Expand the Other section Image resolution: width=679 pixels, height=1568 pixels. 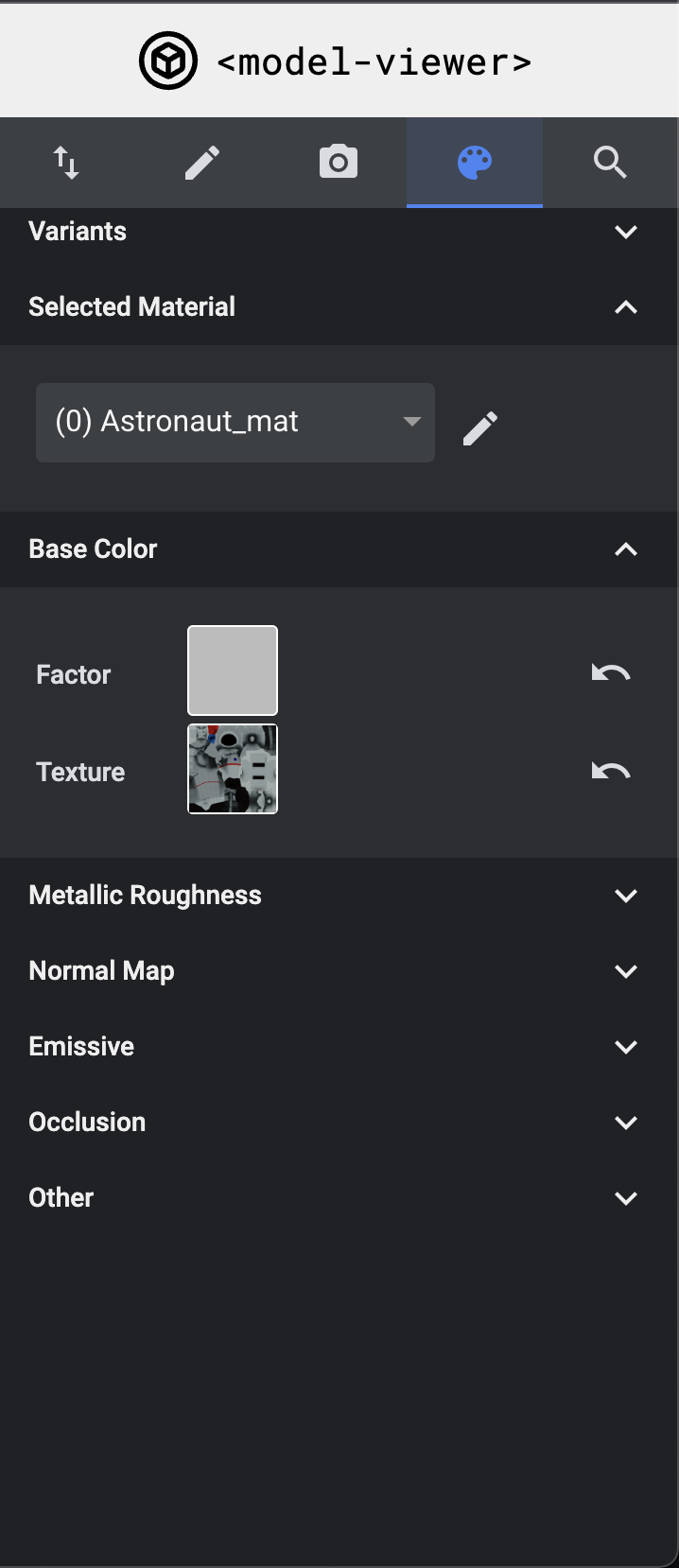point(625,1197)
